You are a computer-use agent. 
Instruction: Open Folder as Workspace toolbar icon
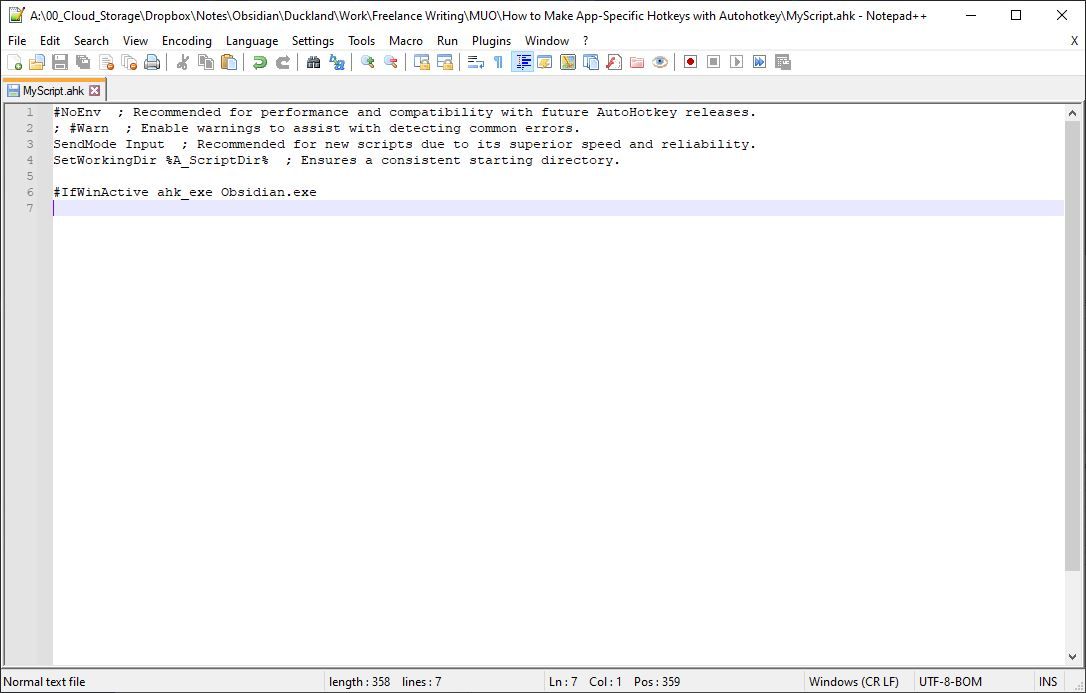[x=637, y=62]
